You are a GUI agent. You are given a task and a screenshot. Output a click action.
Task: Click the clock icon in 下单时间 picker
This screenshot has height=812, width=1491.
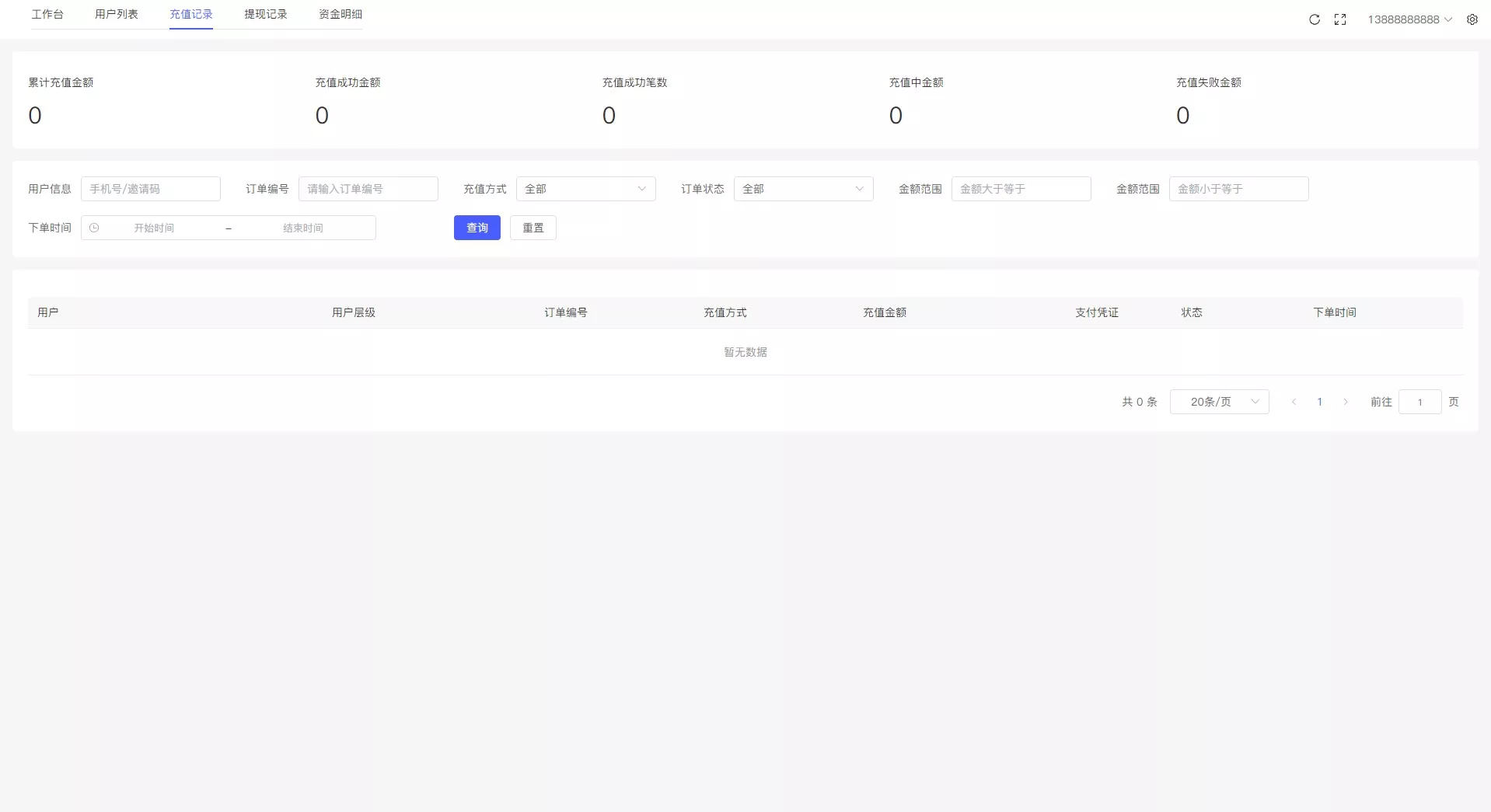click(94, 228)
